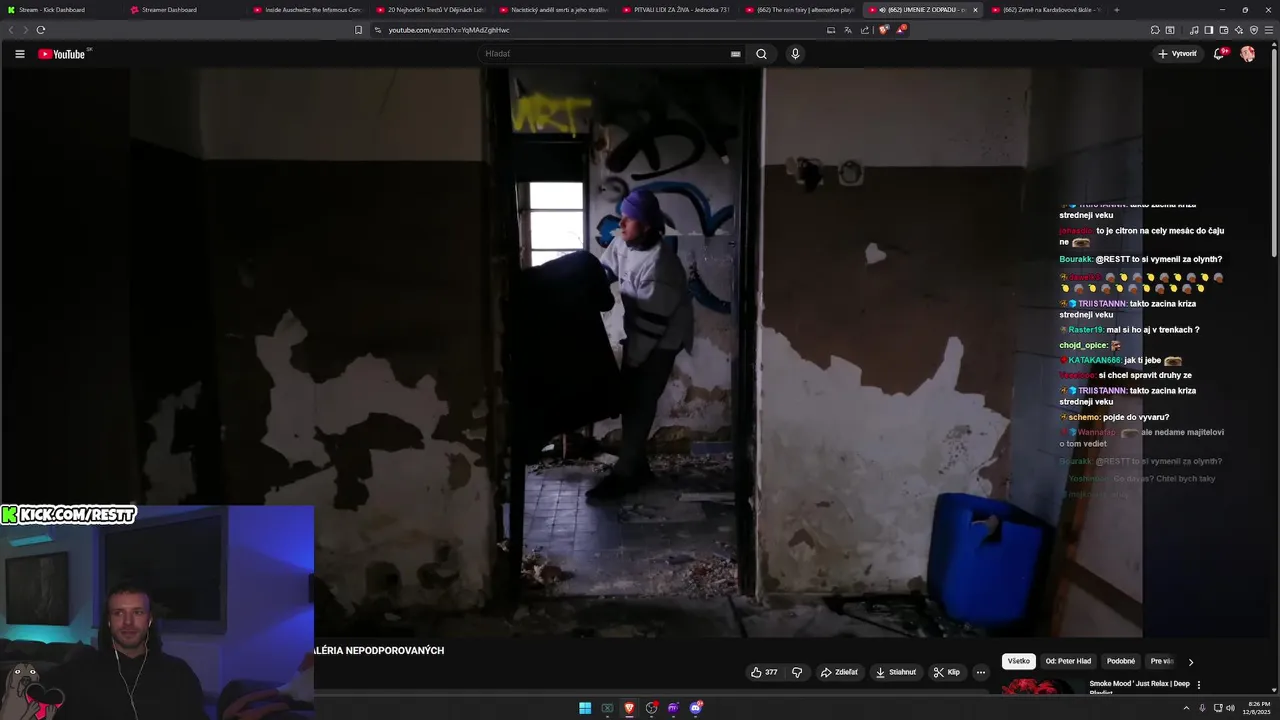The width and height of the screenshot is (1280, 720).
Task: Open Smoke Mood Just Relax video thumbnail
Action: tap(1041, 686)
